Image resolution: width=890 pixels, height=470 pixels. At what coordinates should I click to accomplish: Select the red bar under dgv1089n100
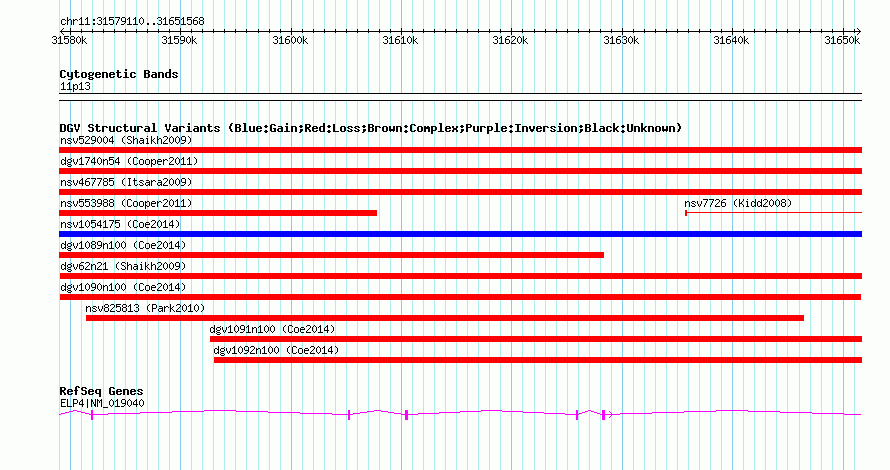click(331, 255)
